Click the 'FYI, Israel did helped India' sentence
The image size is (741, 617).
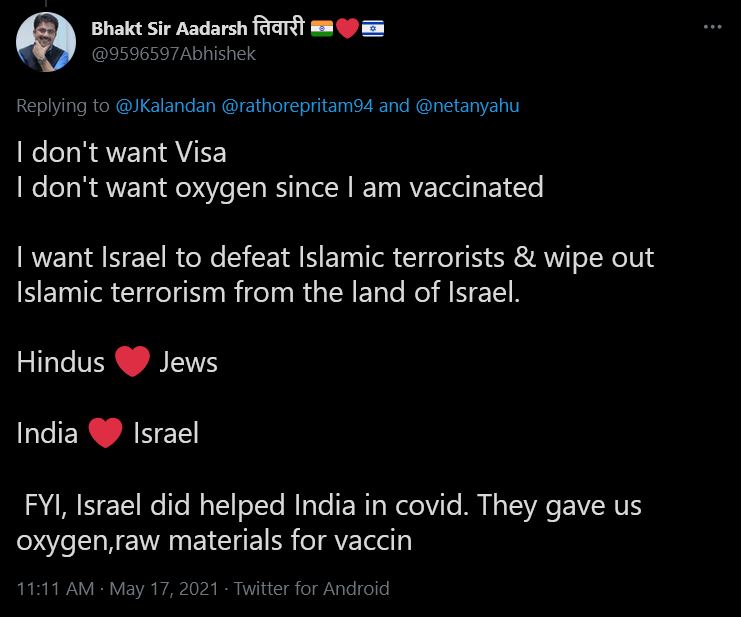click(x=330, y=505)
